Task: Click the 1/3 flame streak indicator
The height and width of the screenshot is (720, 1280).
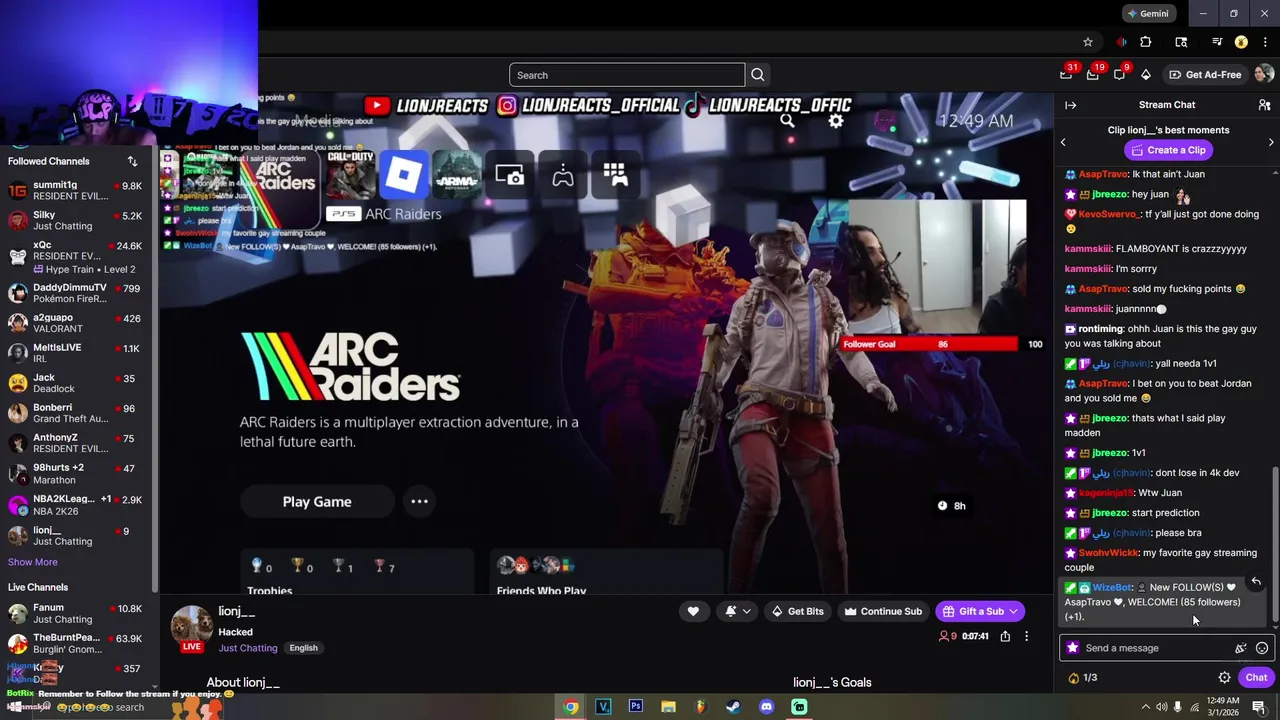Action: point(1083,677)
